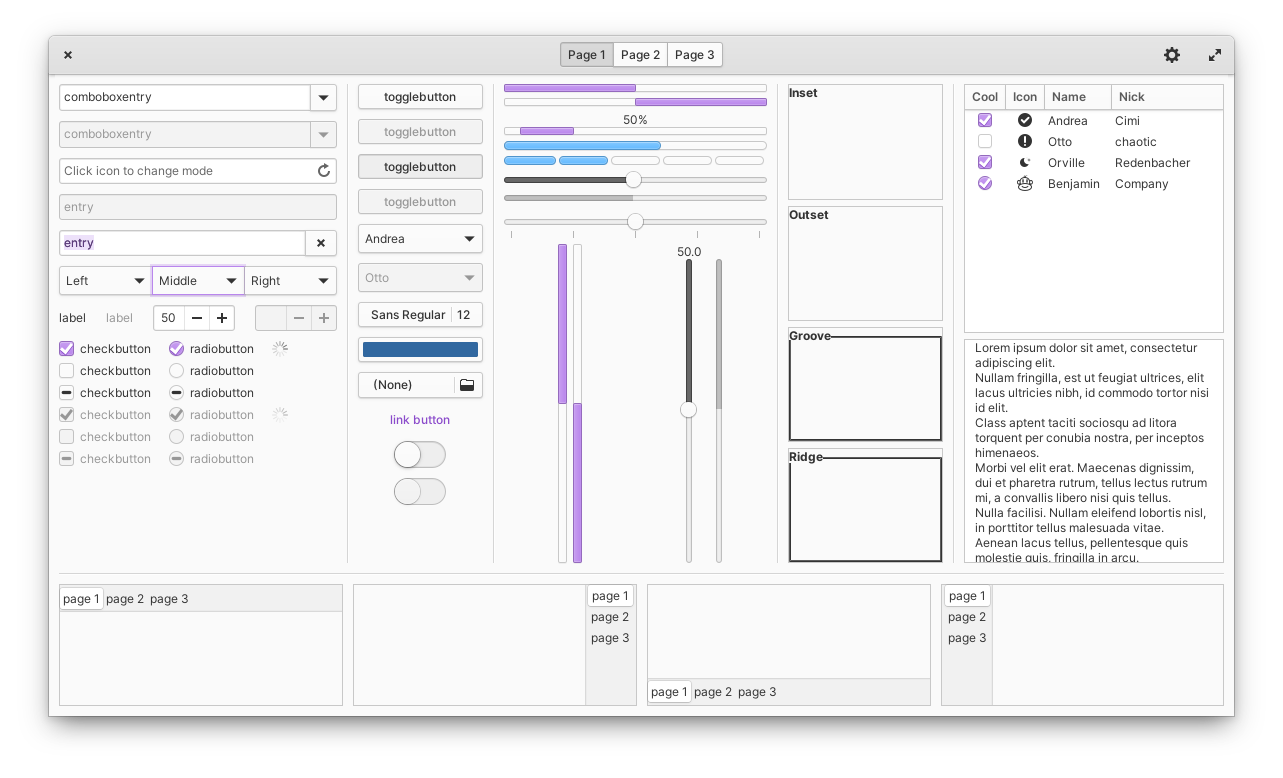Image resolution: width=1283 pixels, height=778 pixels.
Task: Open the blue color chooser button
Action: (420, 349)
